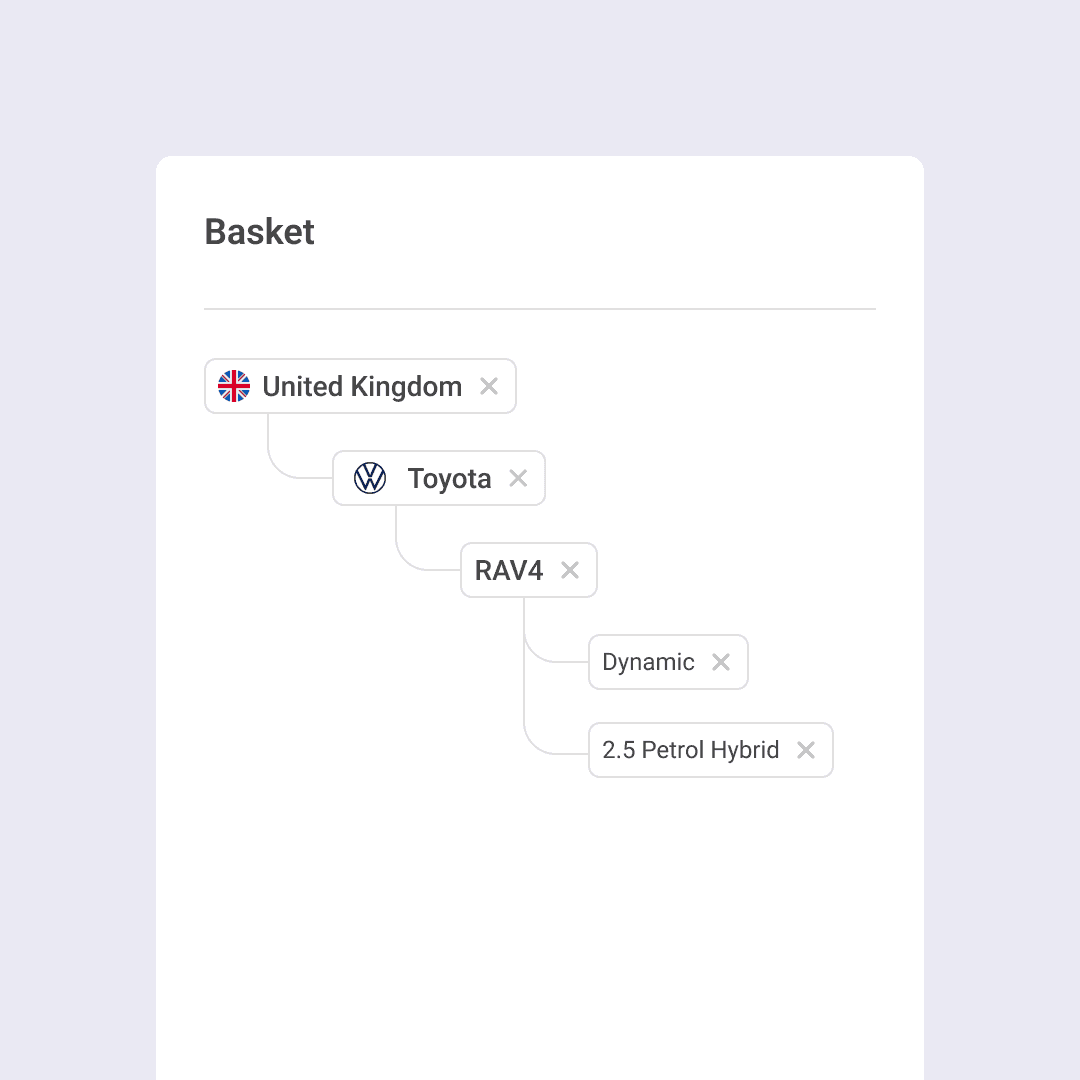The height and width of the screenshot is (1080, 1080).
Task: Click the X icon on Dynamic chip
Action: (721, 662)
